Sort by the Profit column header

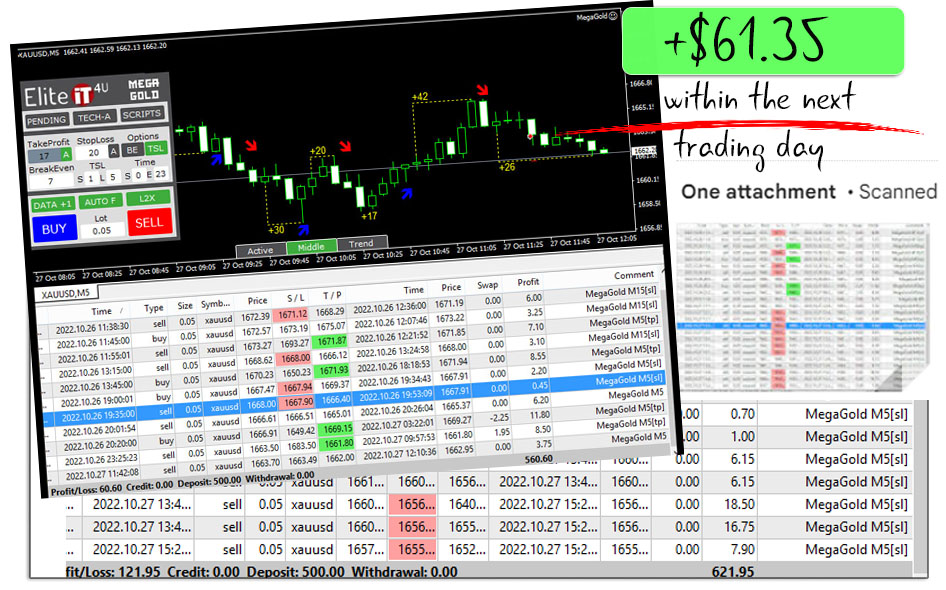[528, 282]
